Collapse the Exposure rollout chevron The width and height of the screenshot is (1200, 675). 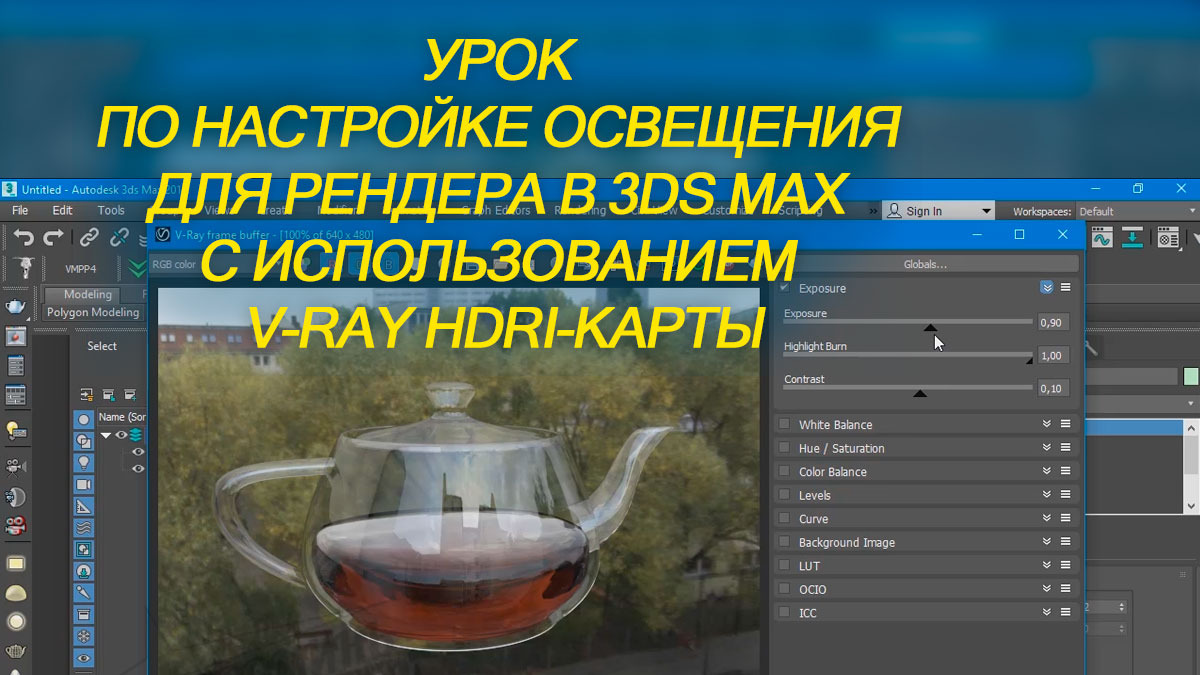tap(1047, 287)
